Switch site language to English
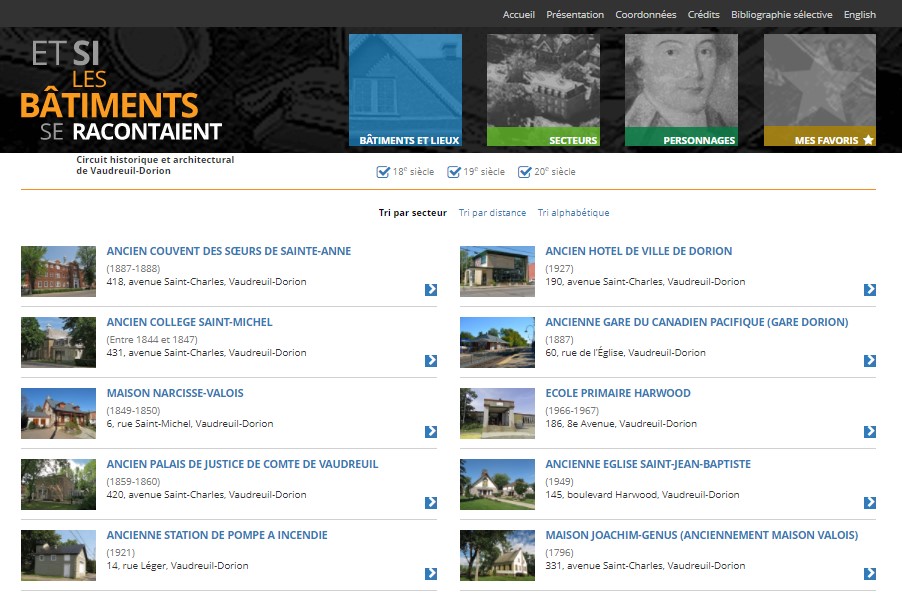Viewport: 902px width, 594px height. (x=859, y=15)
